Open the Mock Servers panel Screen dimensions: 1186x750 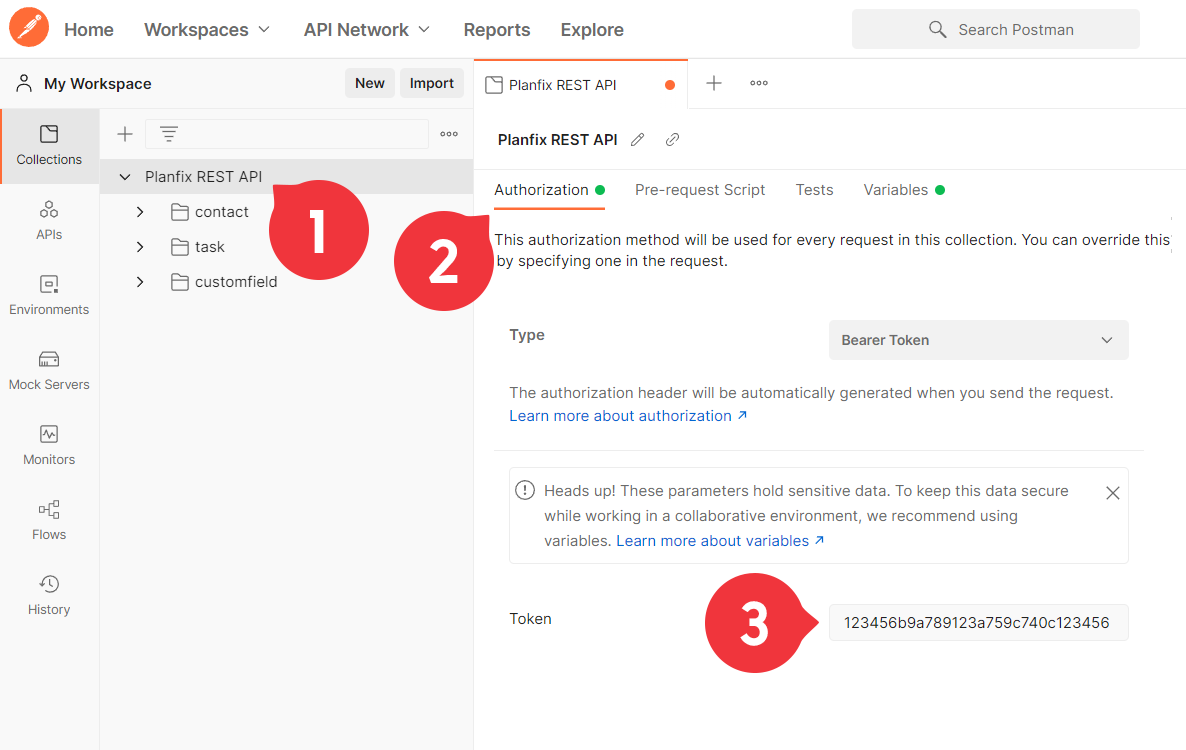pos(49,370)
